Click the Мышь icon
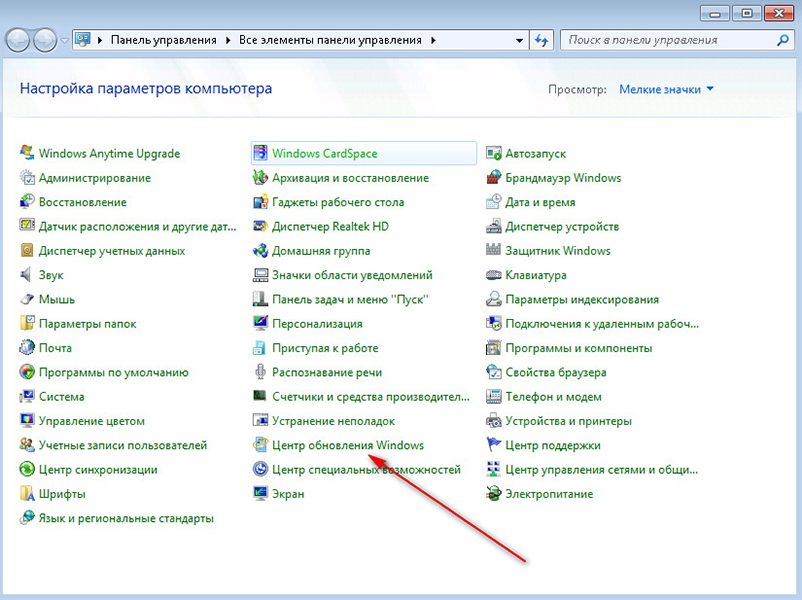Image resolution: width=802 pixels, height=600 pixels. pyautogui.click(x=27, y=298)
